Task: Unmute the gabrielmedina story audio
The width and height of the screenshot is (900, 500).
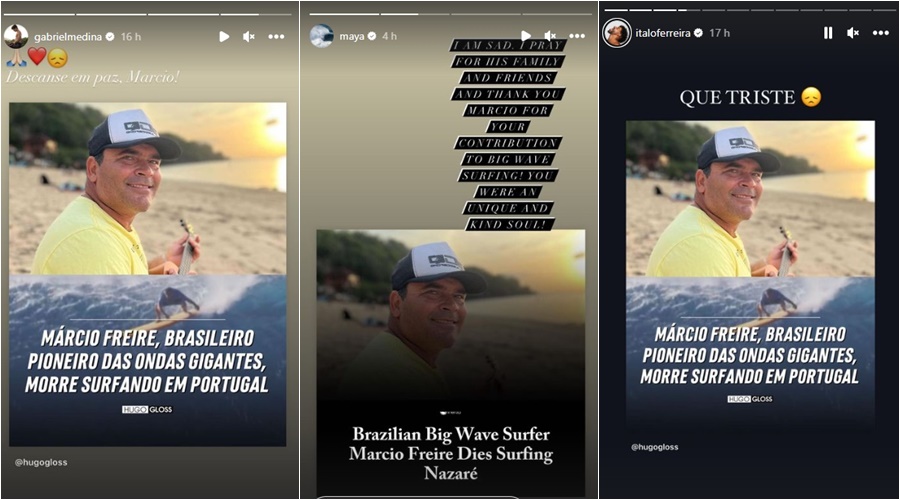Action: pyautogui.click(x=249, y=37)
